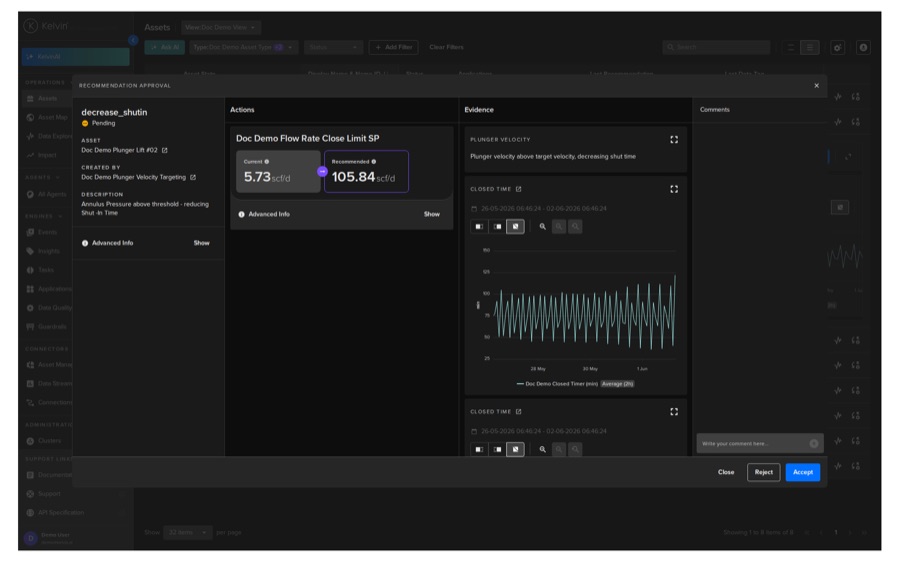Click the Recommended 105.84 scf/d value card

(366, 171)
